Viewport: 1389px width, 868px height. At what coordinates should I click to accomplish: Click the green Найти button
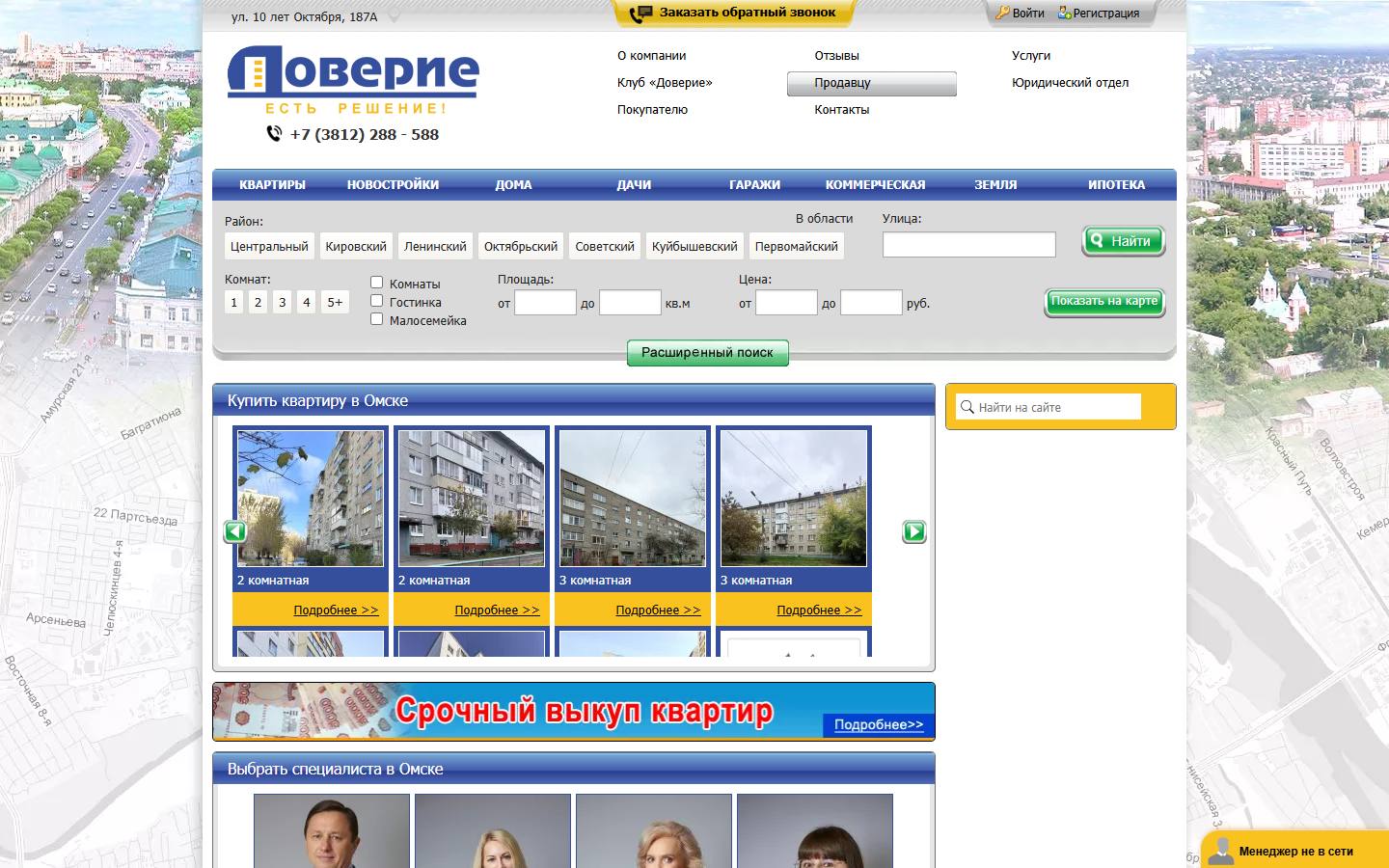tap(1124, 241)
